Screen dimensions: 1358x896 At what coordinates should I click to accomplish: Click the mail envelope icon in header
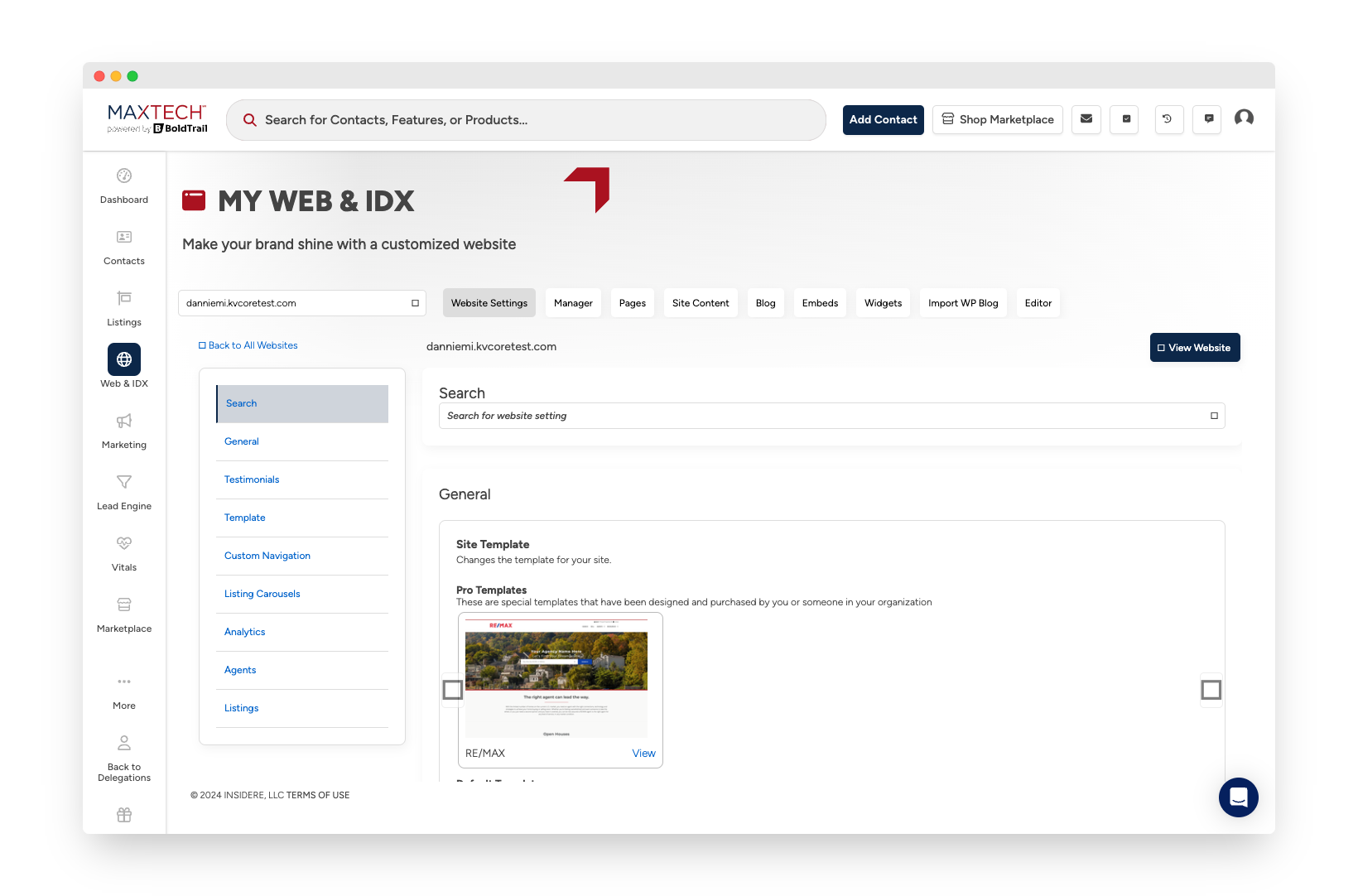tap(1086, 119)
